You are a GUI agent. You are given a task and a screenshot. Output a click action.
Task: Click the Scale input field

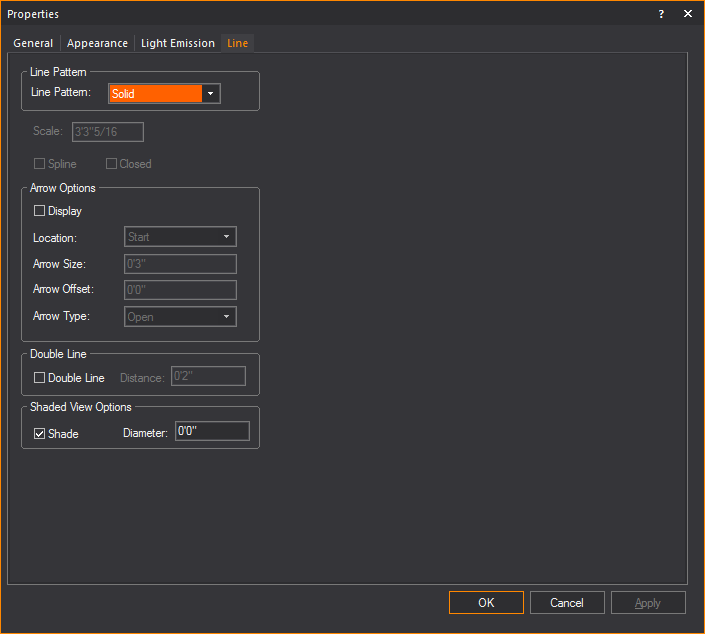click(x=108, y=131)
